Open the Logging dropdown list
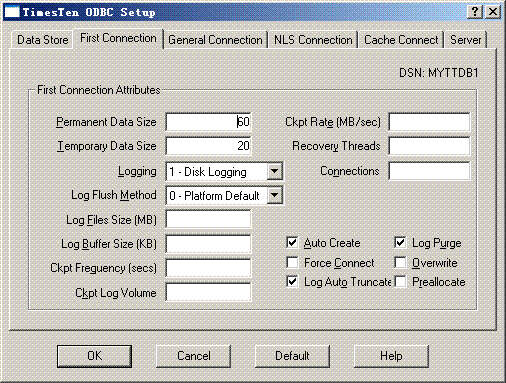This screenshot has width=506, height=383. click(x=274, y=171)
